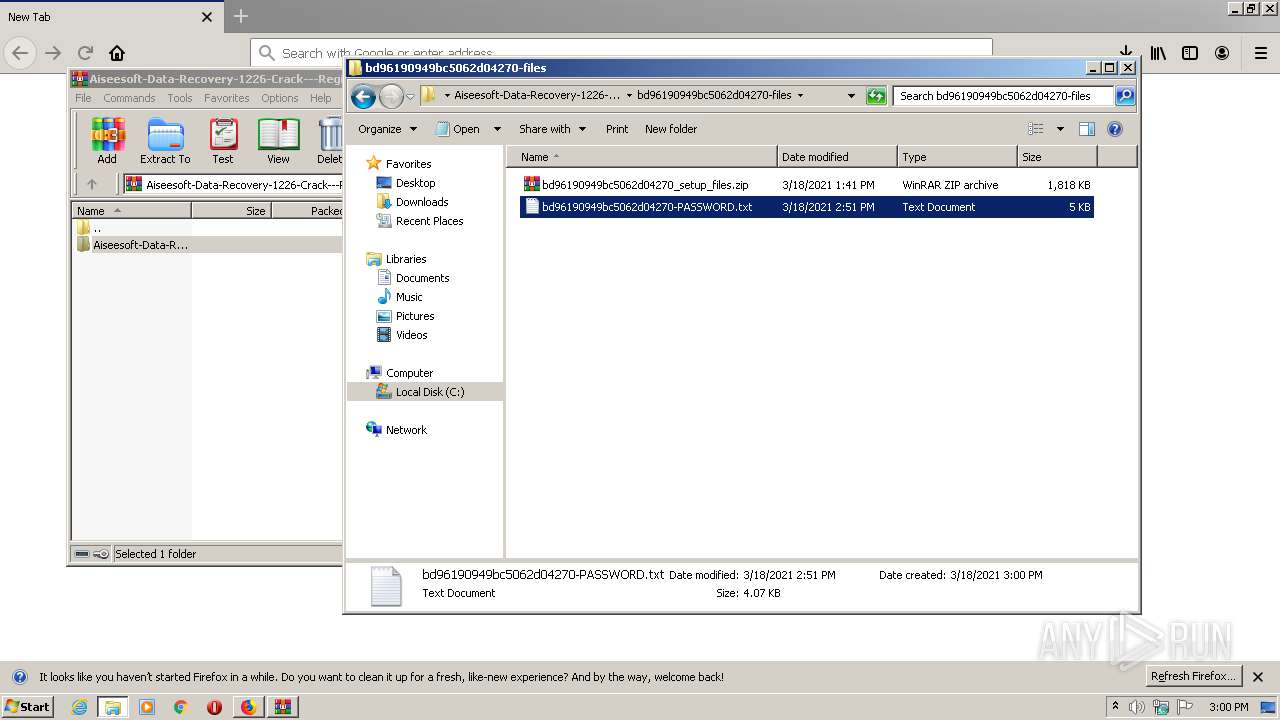Click the green refresh button in Explorer

click(876, 96)
